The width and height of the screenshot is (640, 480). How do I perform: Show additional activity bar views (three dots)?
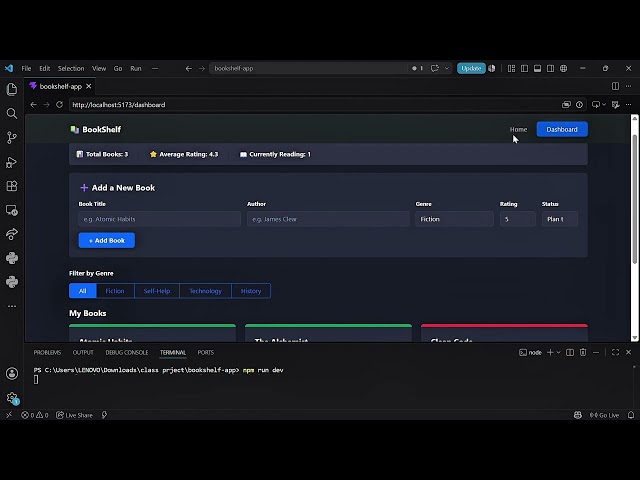[x=12, y=306]
